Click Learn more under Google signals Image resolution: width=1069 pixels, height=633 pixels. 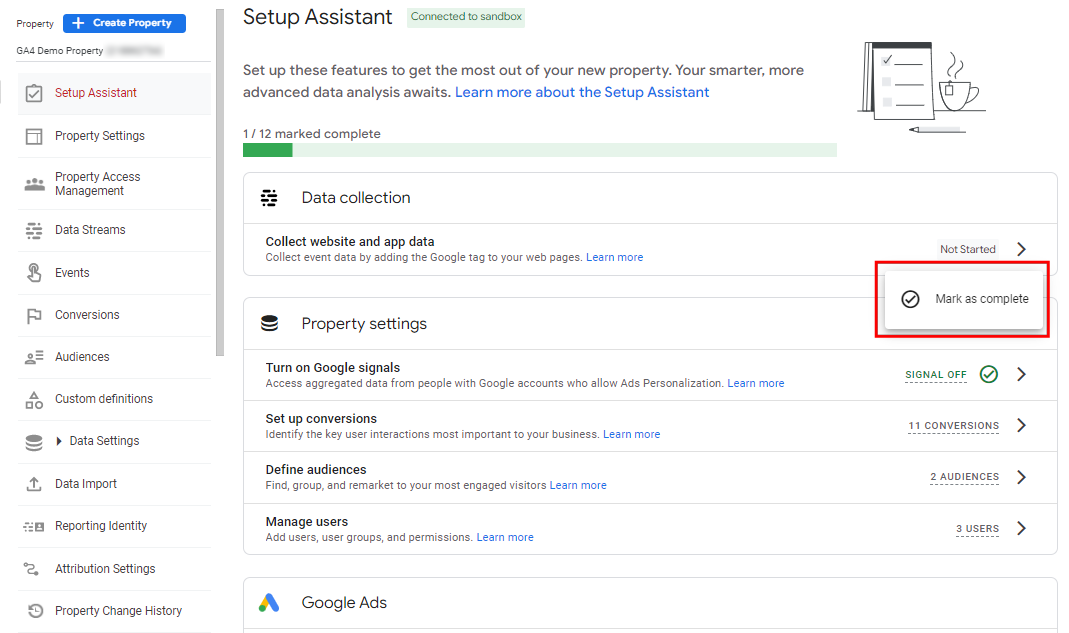[755, 383]
